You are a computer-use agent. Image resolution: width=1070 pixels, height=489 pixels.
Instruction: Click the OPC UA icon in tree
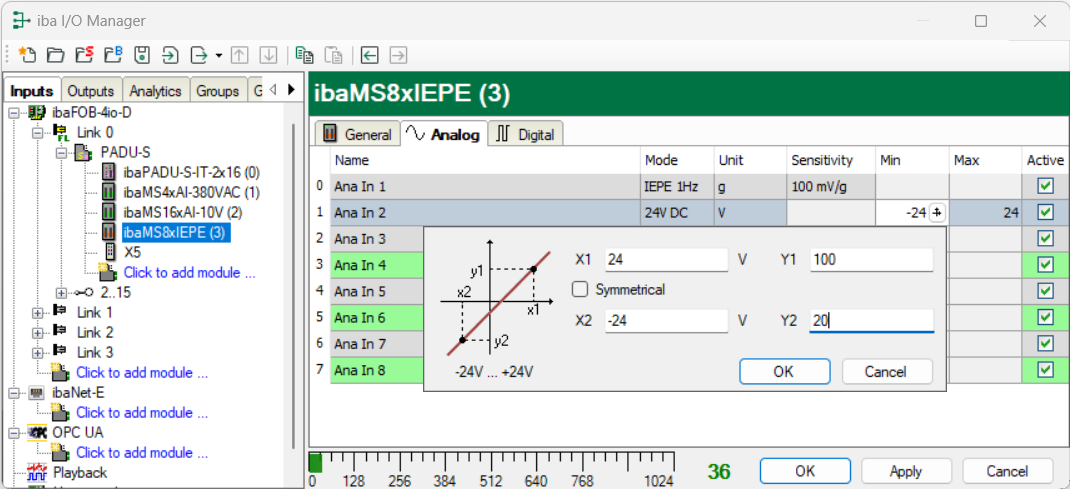pos(37,432)
